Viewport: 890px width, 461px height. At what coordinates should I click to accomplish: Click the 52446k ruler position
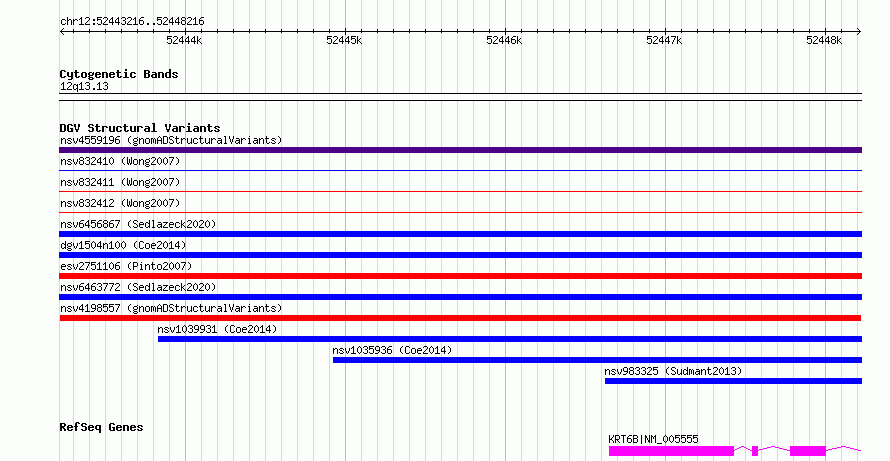[x=504, y=41]
